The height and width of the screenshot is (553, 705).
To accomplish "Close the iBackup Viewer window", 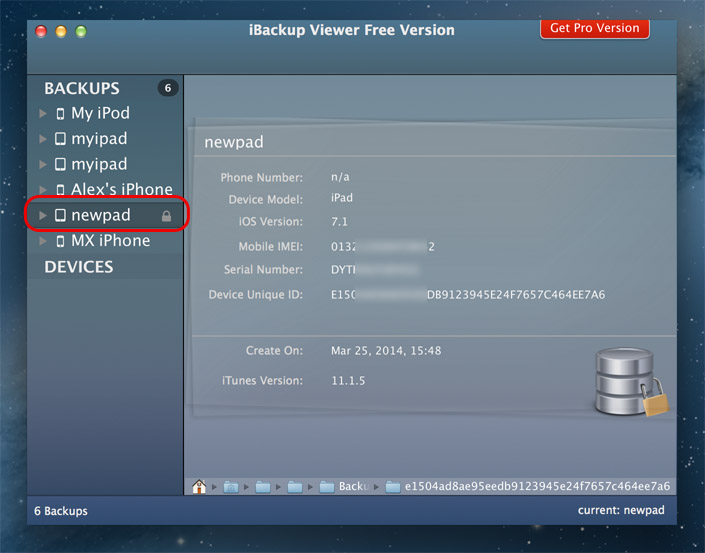I will click(x=41, y=31).
